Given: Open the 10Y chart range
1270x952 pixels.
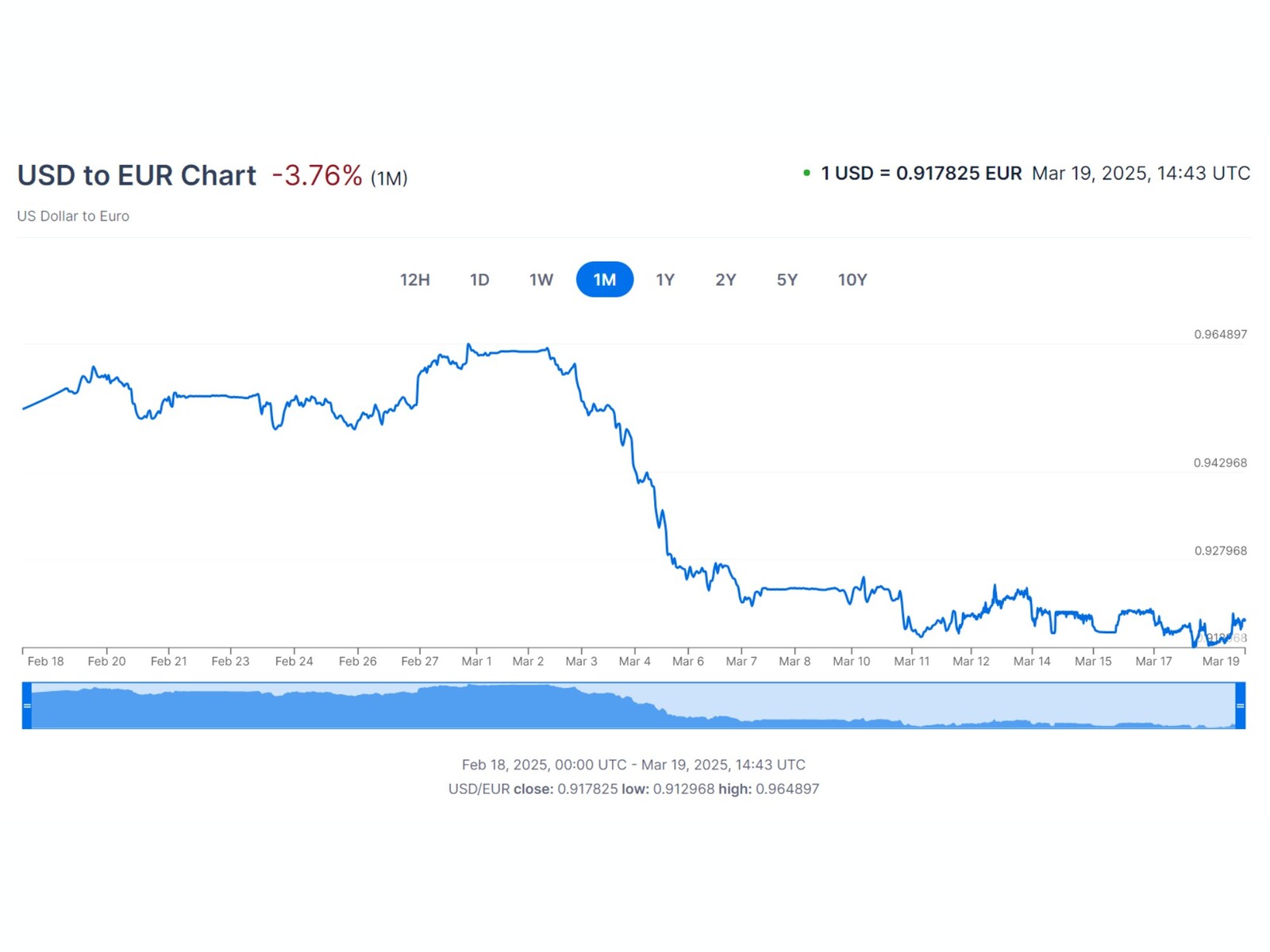Looking at the screenshot, I should (852, 279).
